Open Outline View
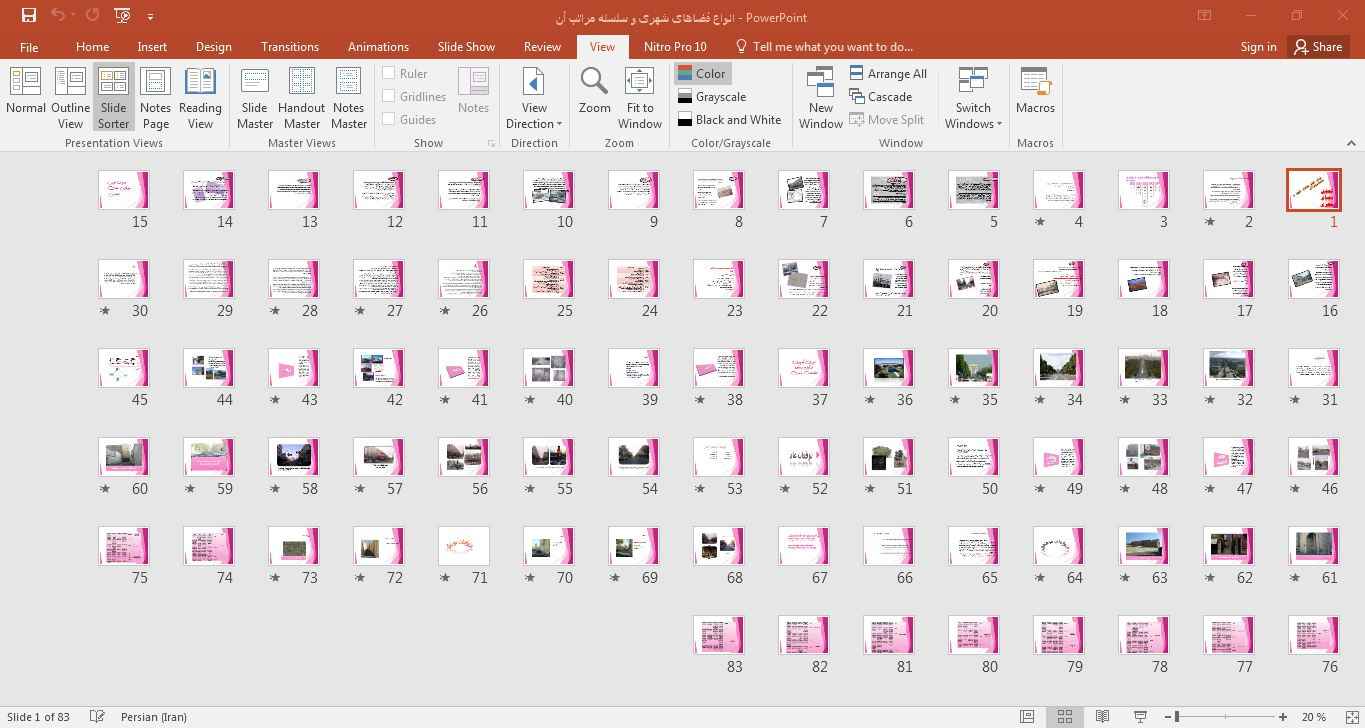 point(70,96)
